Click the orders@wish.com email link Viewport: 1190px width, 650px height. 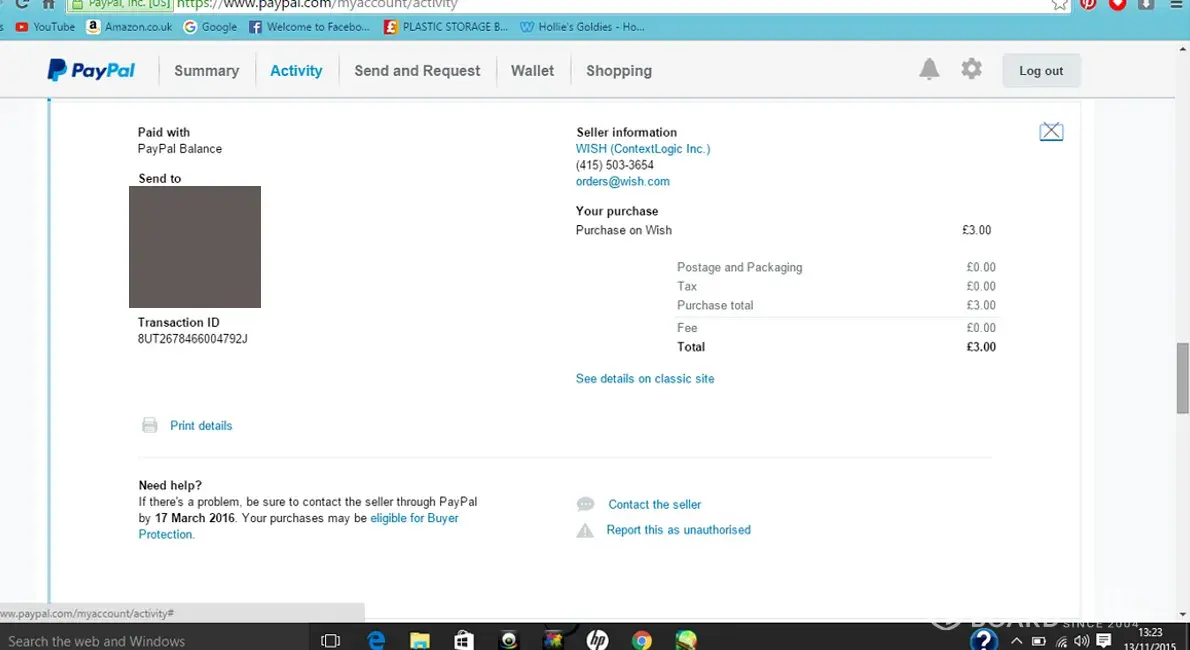(x=622, y=182)
